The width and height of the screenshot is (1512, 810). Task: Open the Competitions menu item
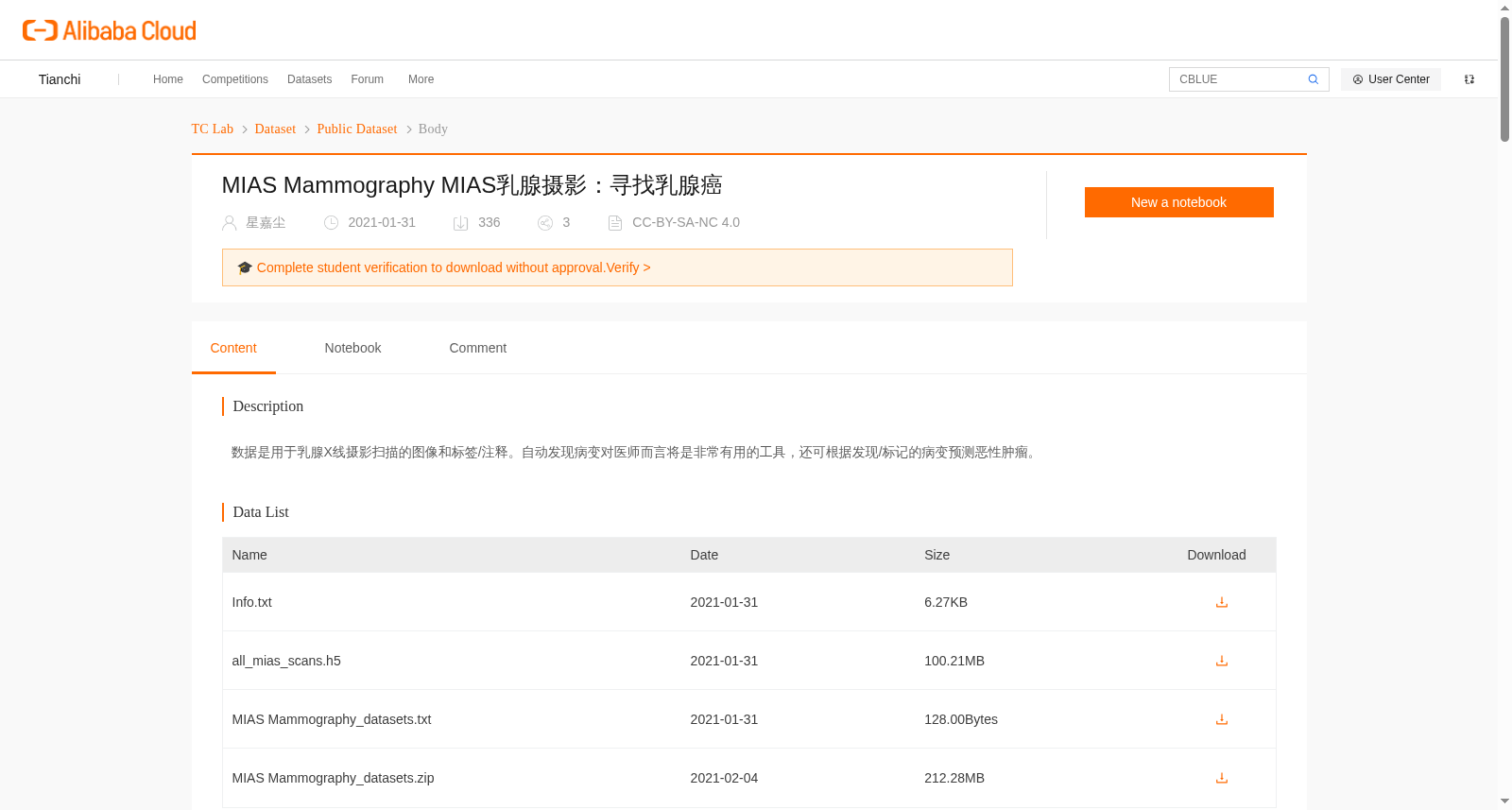click(x=234, y=79)
